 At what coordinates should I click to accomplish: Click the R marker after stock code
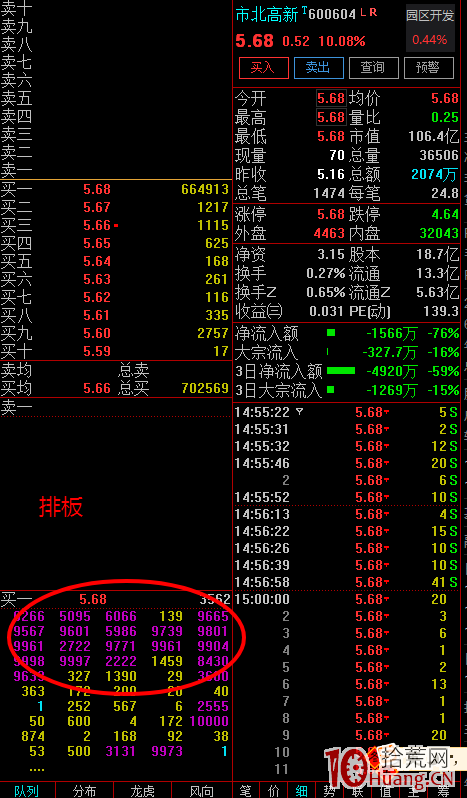[x=373, y=13]
